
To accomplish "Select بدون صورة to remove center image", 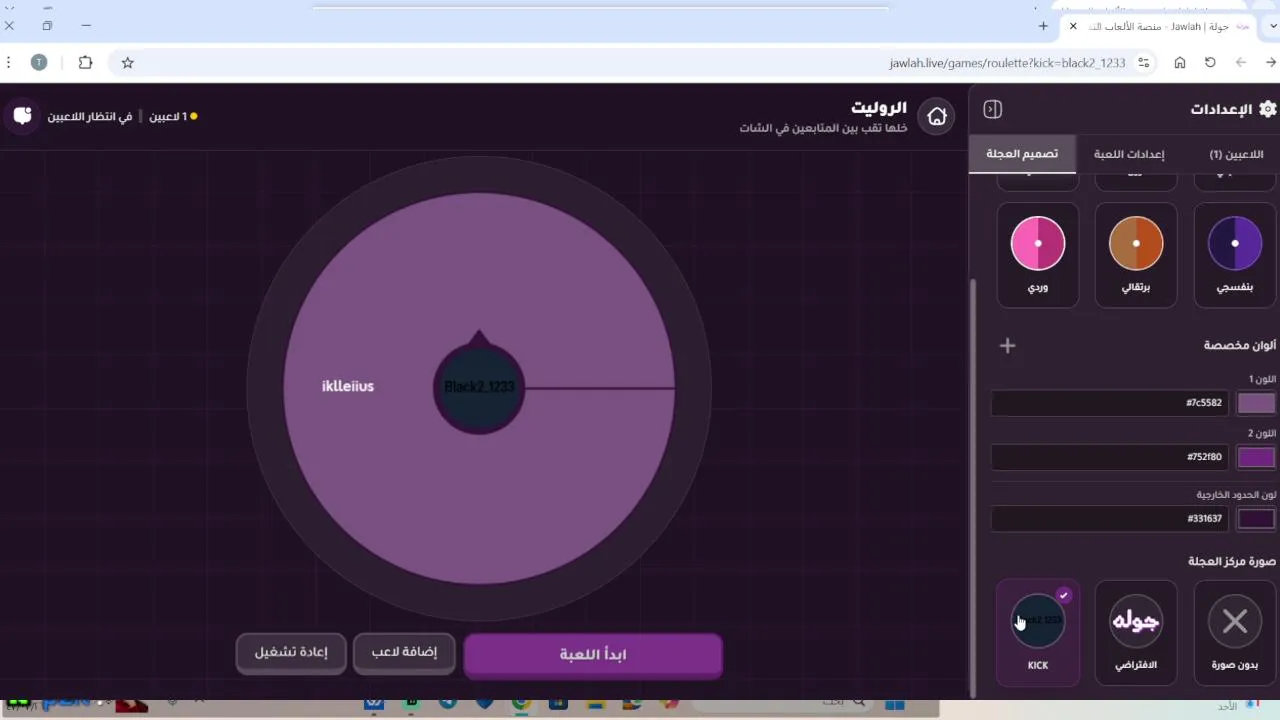I will coord(1235,632).
